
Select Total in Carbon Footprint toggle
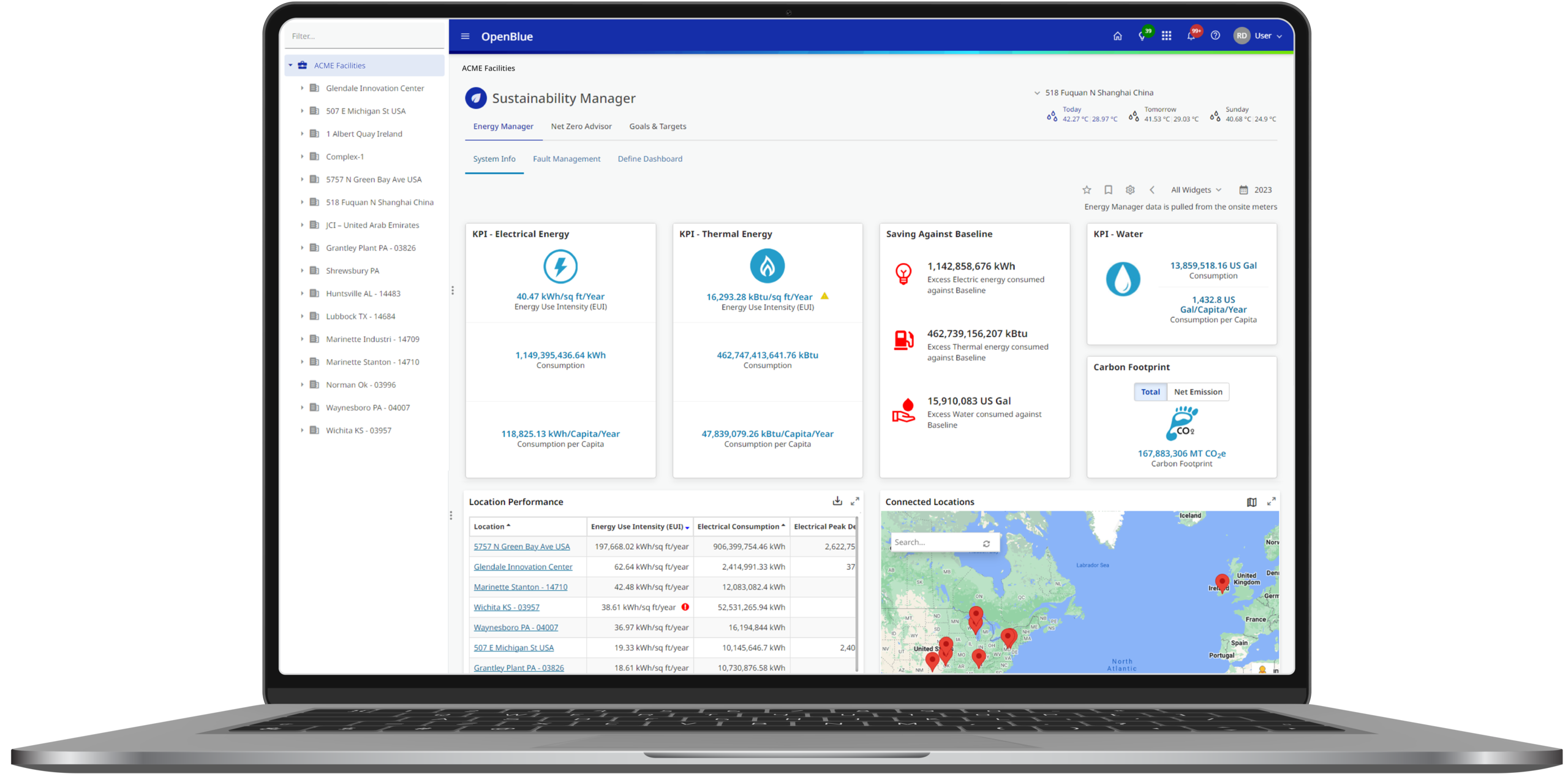1150,392
